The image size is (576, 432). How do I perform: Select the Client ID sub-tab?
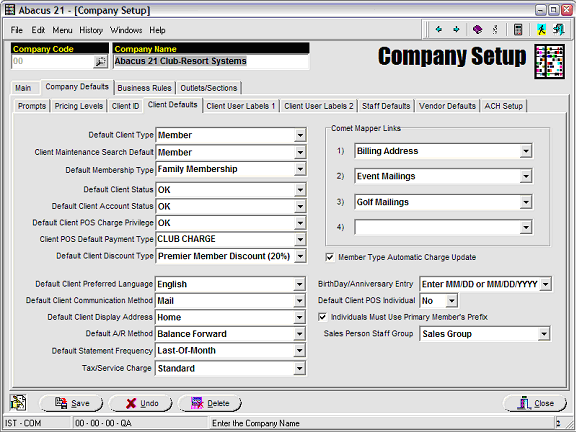125,106
